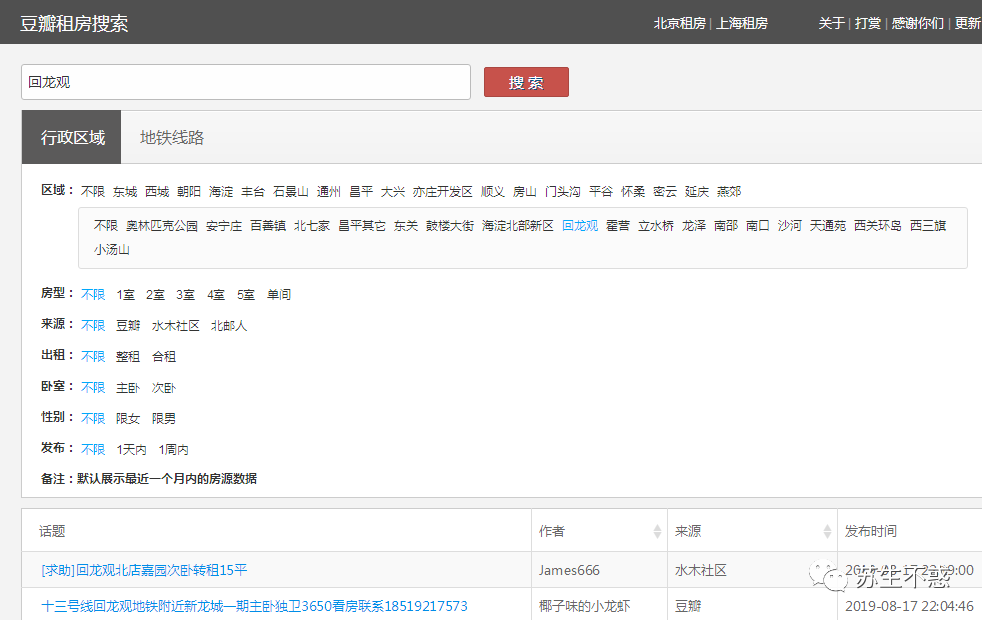982x620 pixels.
Task: Sort the table by the 来源 column arrows
Action: coord(827,531)
